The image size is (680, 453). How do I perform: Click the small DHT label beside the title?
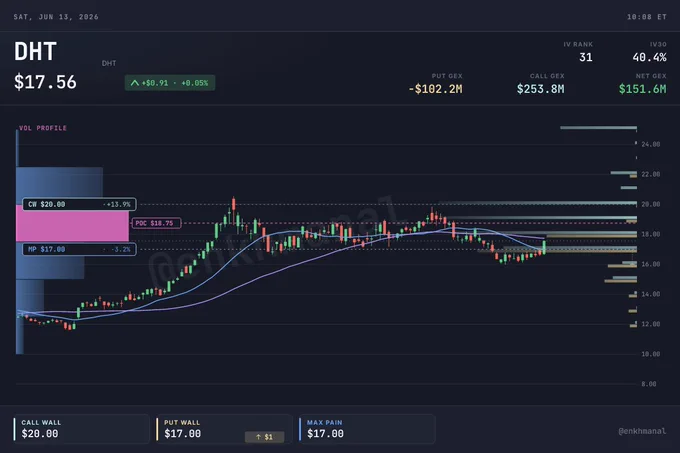click(x=109, y=63)
